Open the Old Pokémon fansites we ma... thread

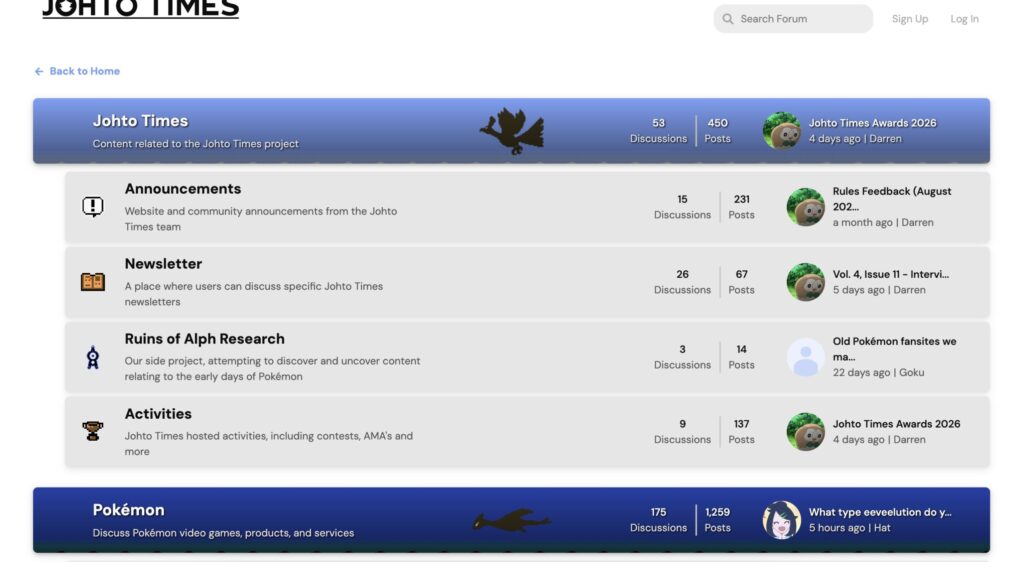click(x=894, y=349)
